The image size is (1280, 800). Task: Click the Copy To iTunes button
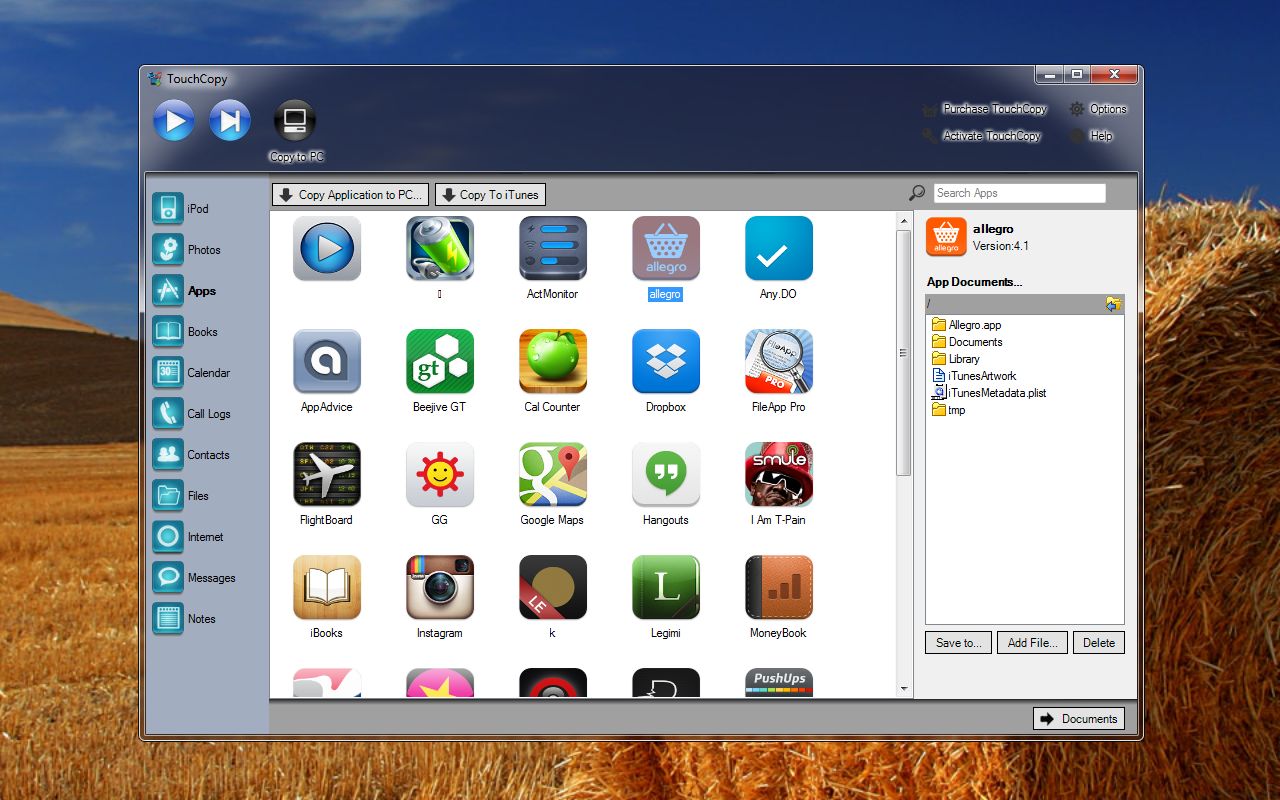(x=490, y=195)
